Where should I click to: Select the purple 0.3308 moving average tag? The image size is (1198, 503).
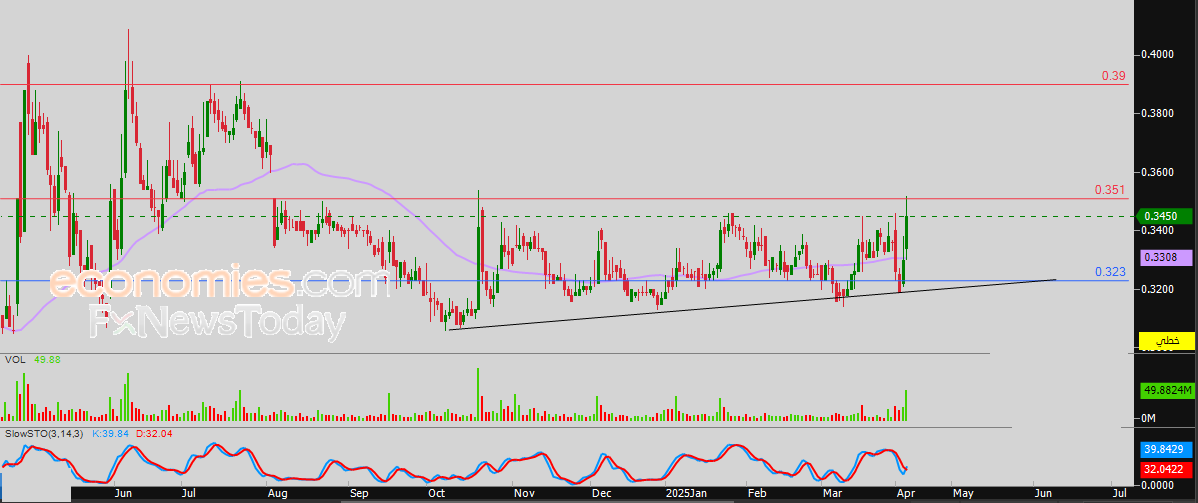coord(1166,258)
